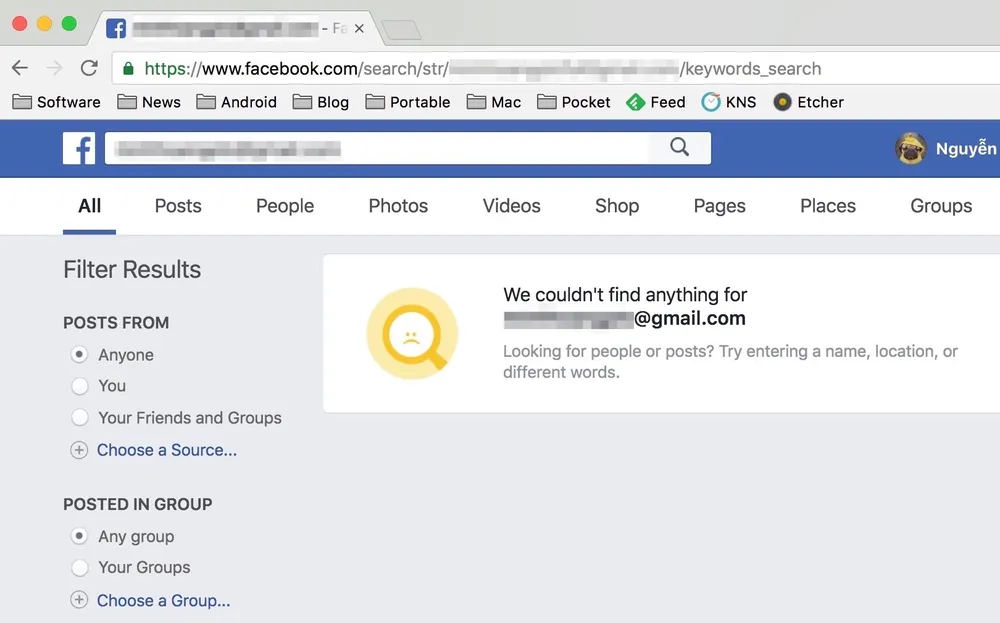
Task: Click the green padlock secure site icon
Action: coord(128,69)
